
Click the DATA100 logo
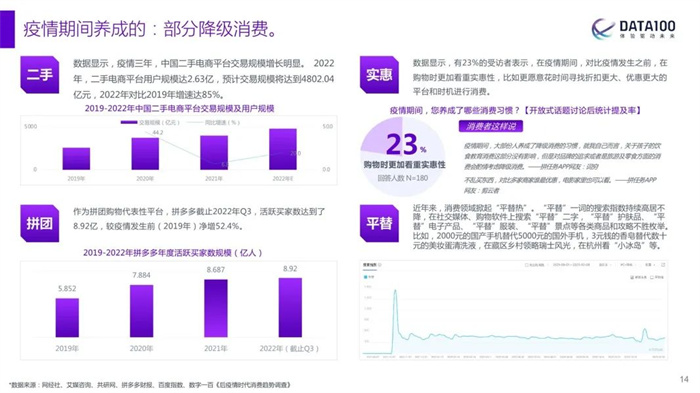pos(633,29)
